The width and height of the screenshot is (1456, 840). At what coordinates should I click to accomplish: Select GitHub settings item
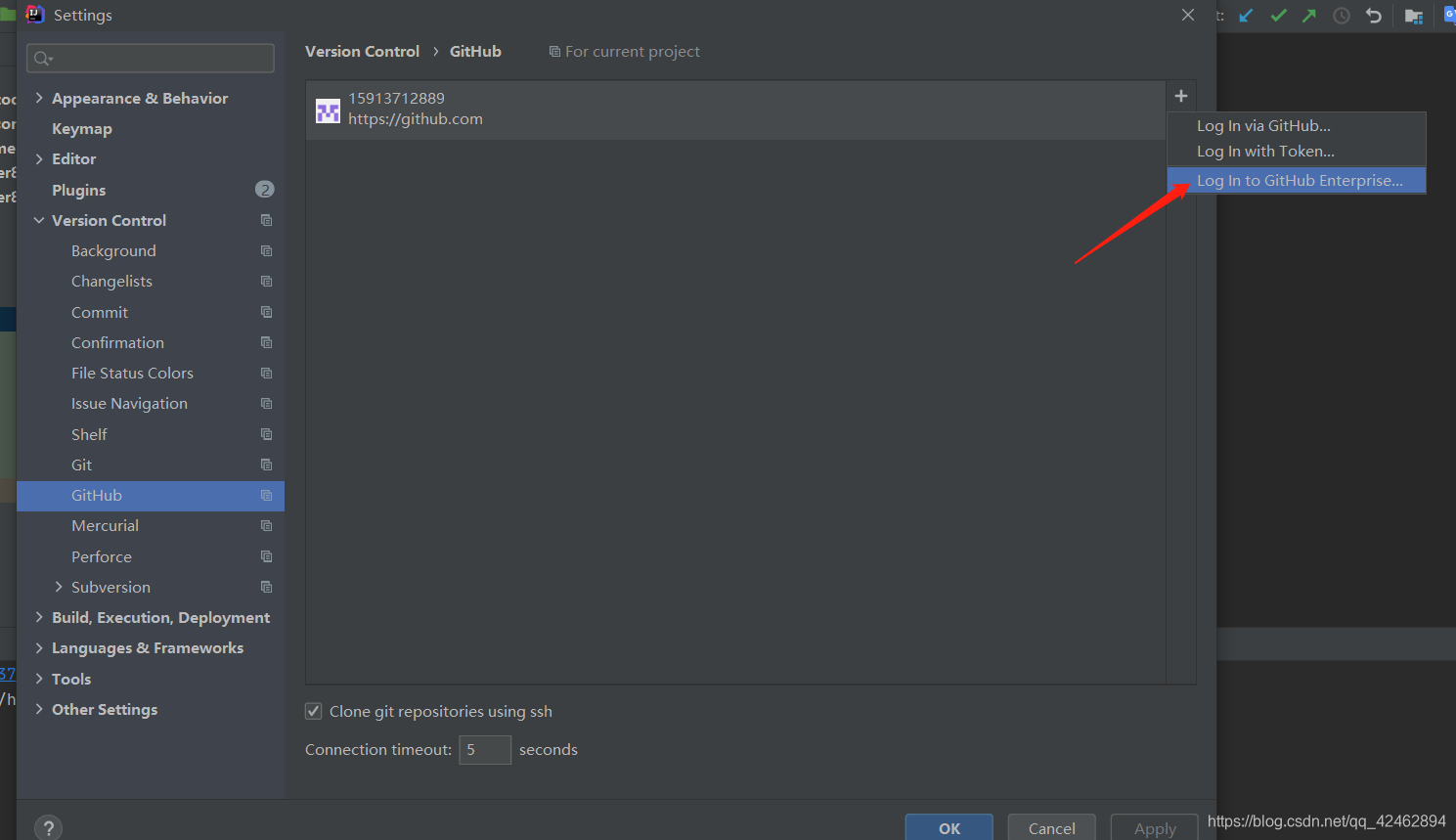(151, 496)
